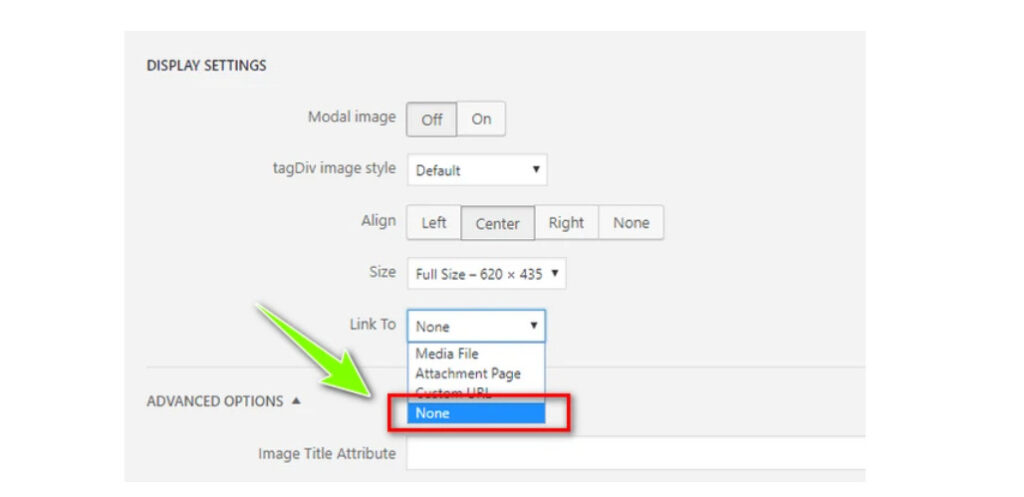Click the Image Title Attribute label
Image resolution: width=1024 pixels, height=497 pixels.
pyautogui.click(x=327, y=453)
